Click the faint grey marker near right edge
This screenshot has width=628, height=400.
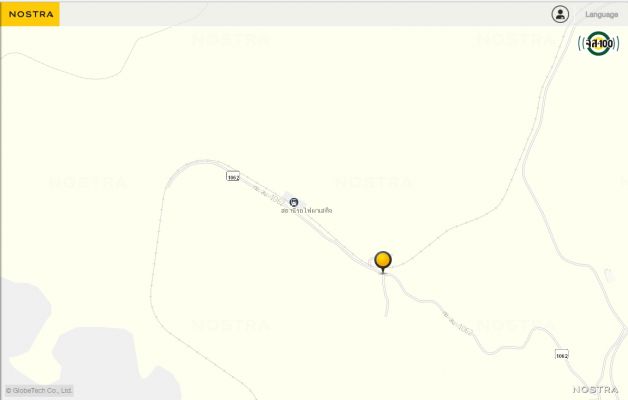609,275
